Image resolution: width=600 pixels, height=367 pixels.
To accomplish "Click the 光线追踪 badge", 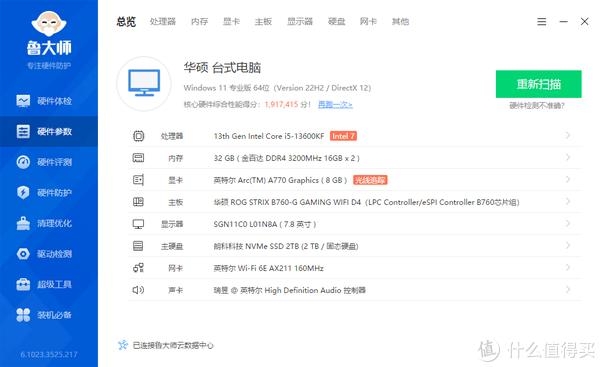I will point(370,180).
